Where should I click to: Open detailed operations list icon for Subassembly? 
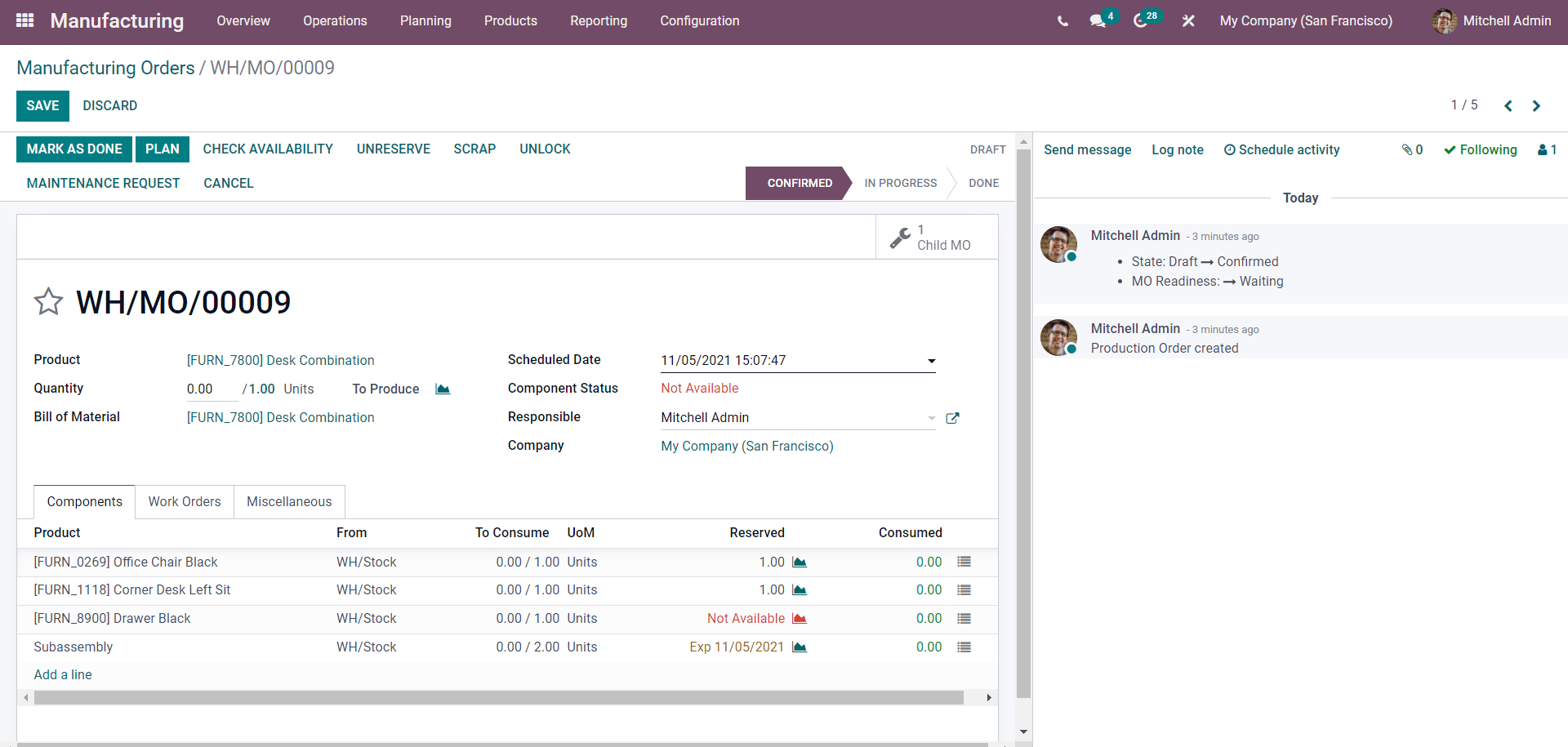[x=964, y=647]
